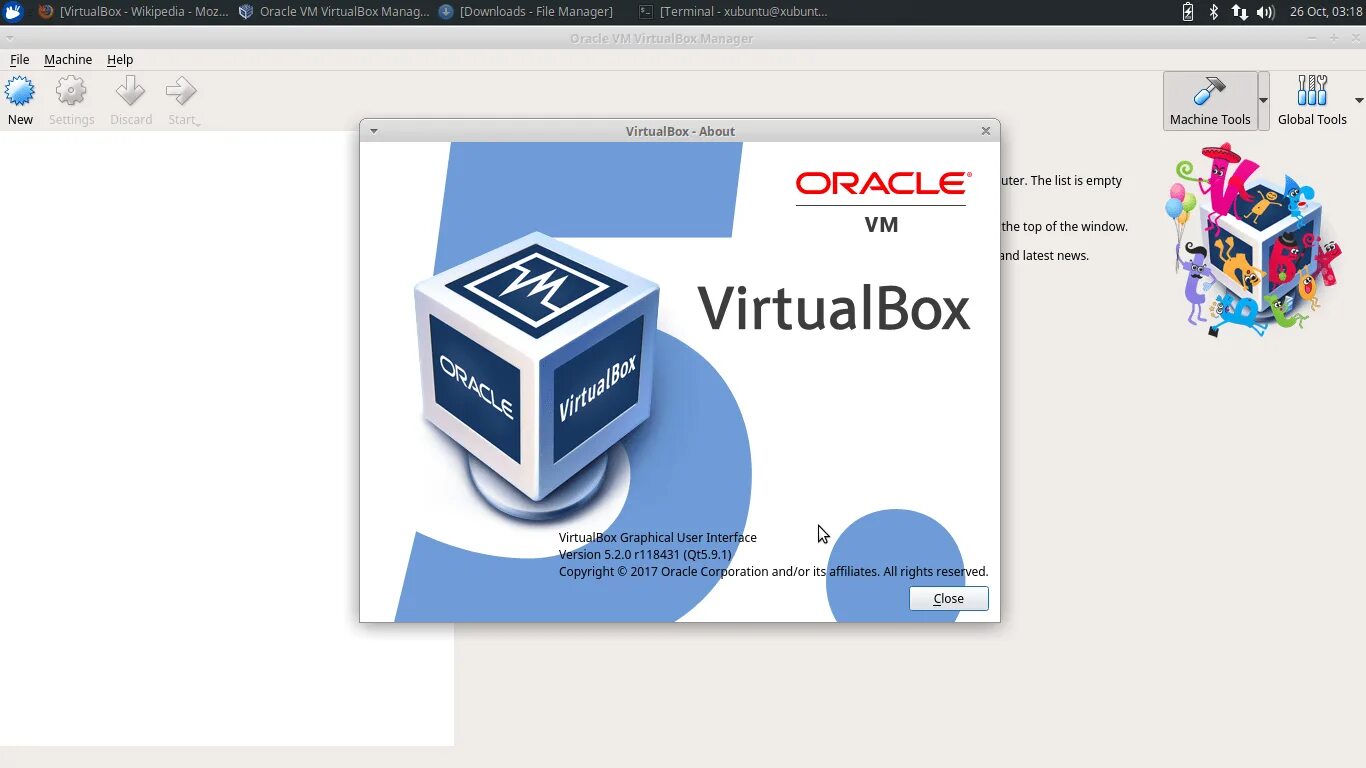Screen dimensions: 1366x768
Task: Switch to Downloads File Manager taskbar item
Action: [x=526, y=12]
